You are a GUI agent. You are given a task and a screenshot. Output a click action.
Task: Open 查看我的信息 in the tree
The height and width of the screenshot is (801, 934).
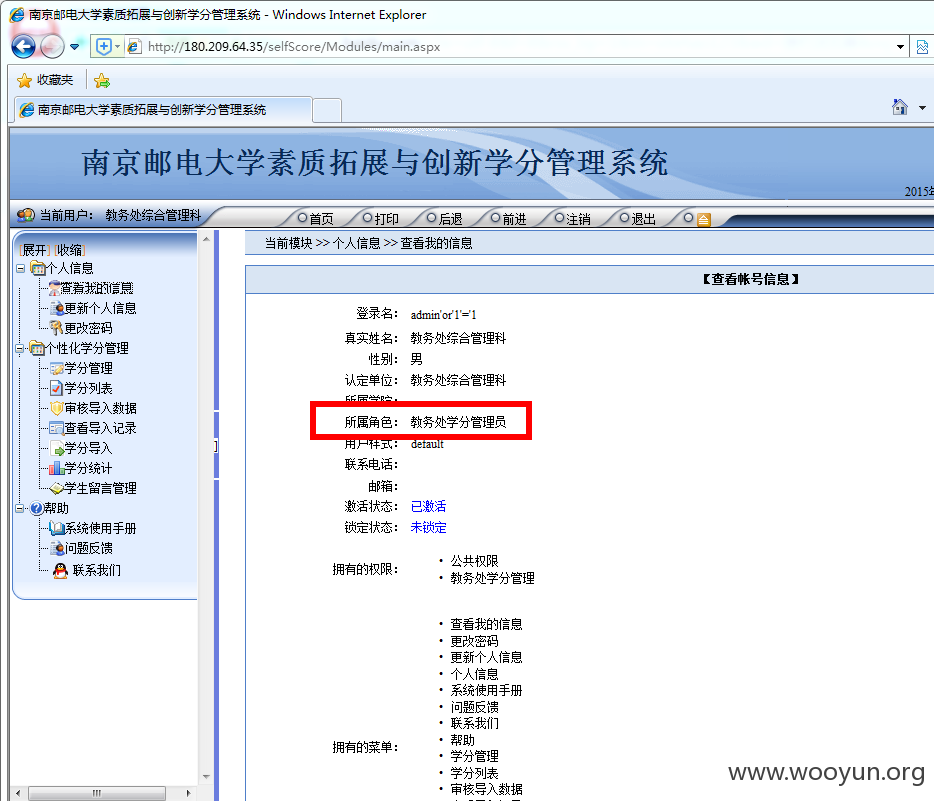[96, 288]
